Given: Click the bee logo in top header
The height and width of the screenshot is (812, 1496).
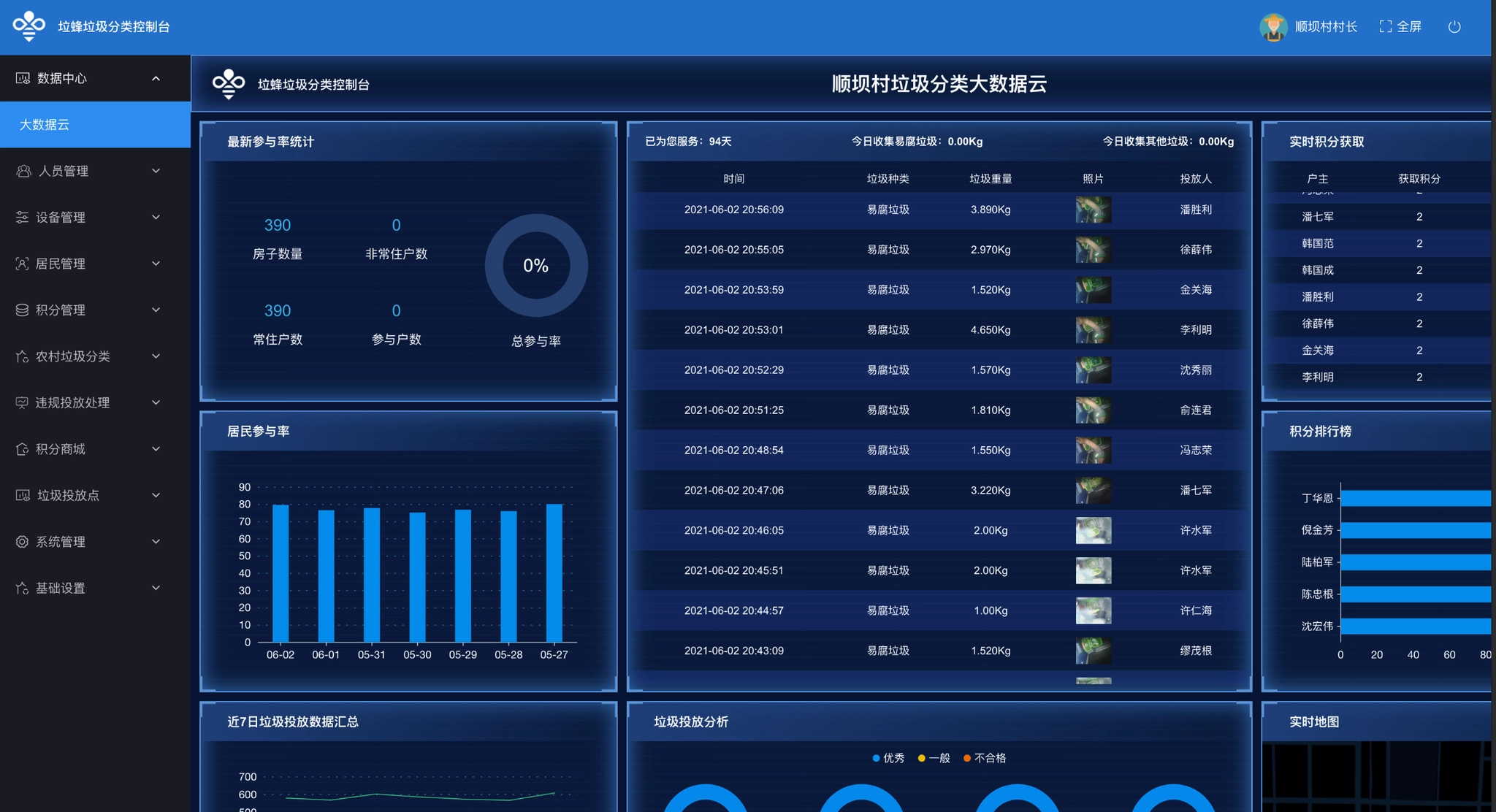Looking at the screenshot, I should pos(29,26).
